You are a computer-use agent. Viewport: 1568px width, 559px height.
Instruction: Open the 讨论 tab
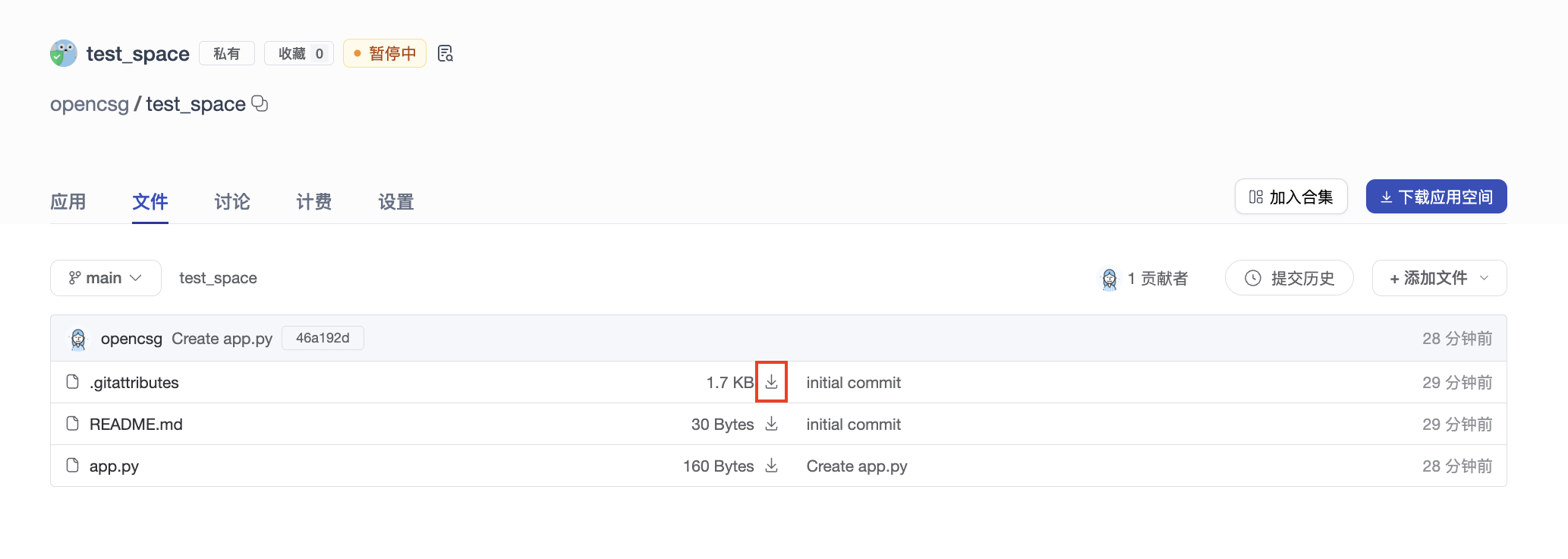(x=232, y=201)
